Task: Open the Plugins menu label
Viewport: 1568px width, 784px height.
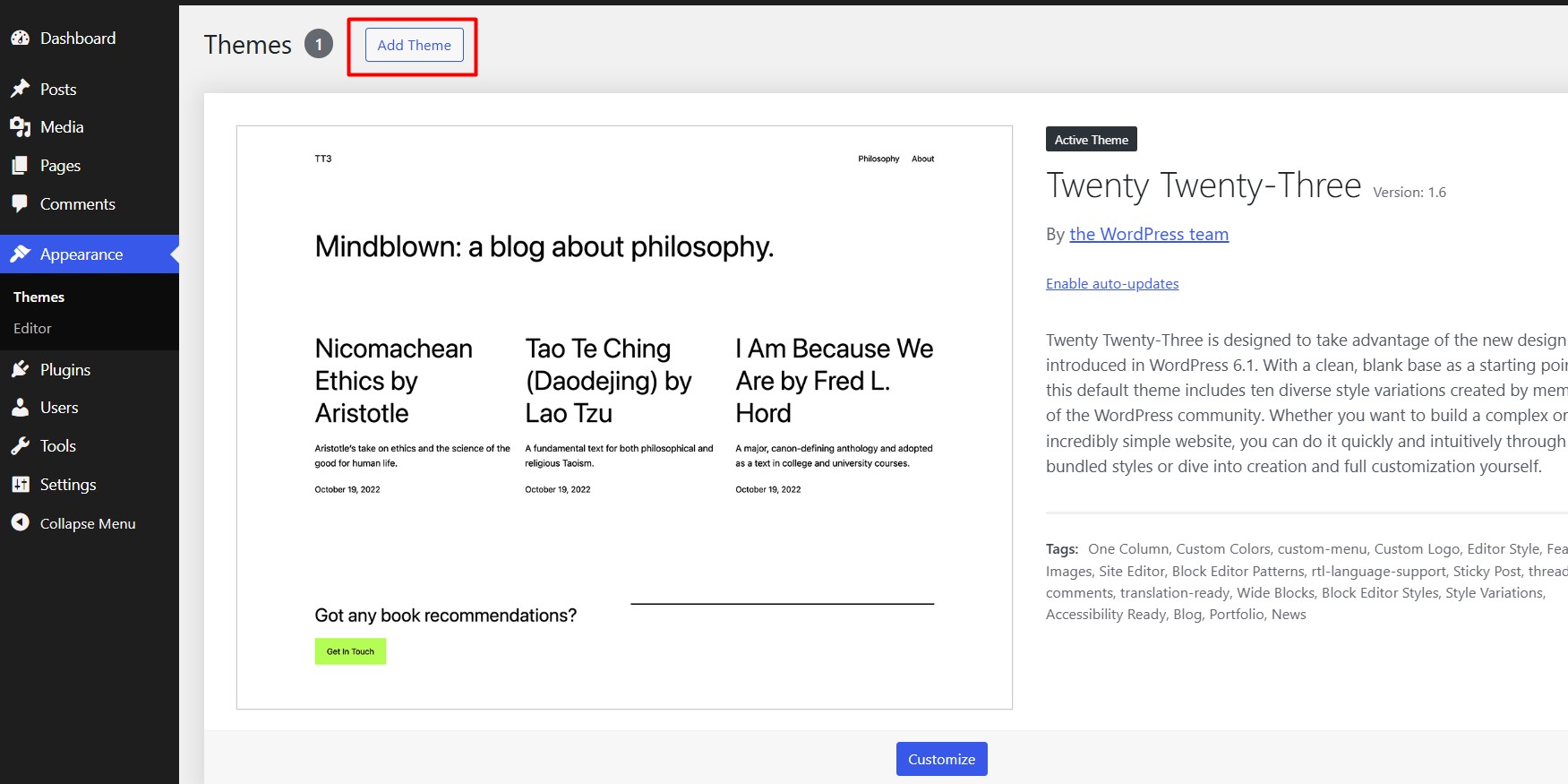Action: 65,369
